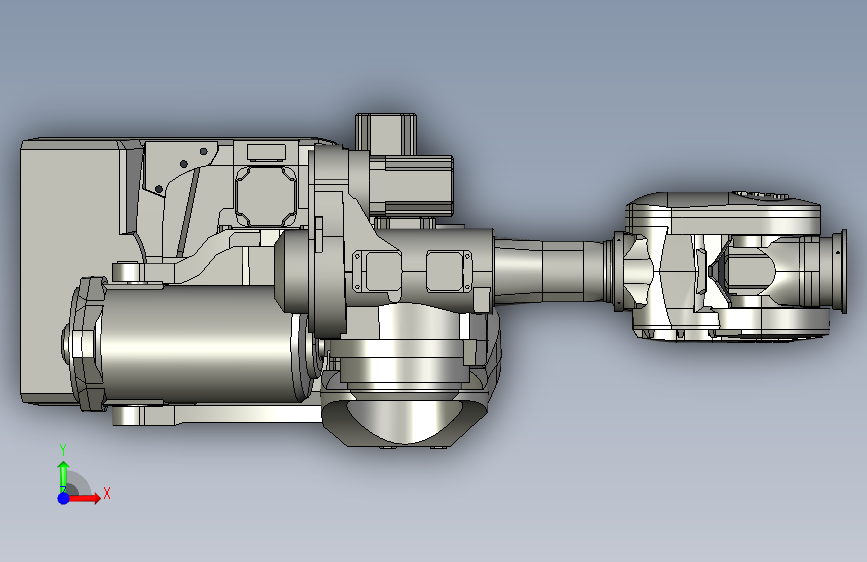The width and height of the screenshot is (867, 562).
Task: Click the blue Z axis origin ball
Action: 64,498
